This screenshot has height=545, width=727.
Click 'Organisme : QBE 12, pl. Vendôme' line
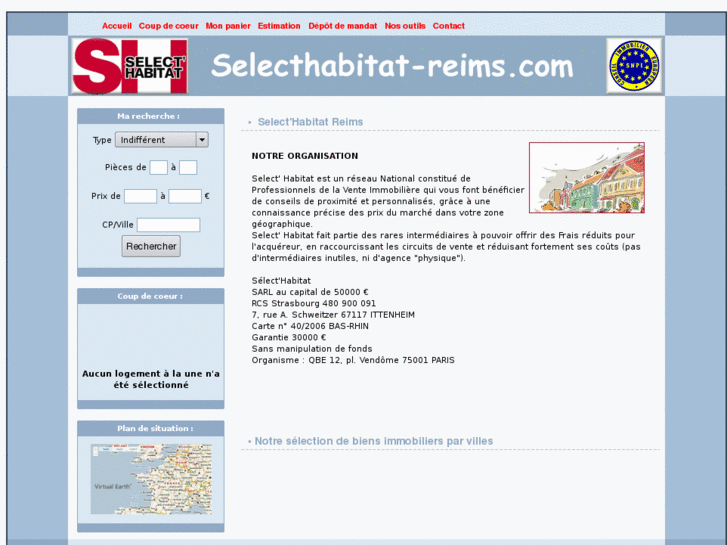tap(353, 360)
